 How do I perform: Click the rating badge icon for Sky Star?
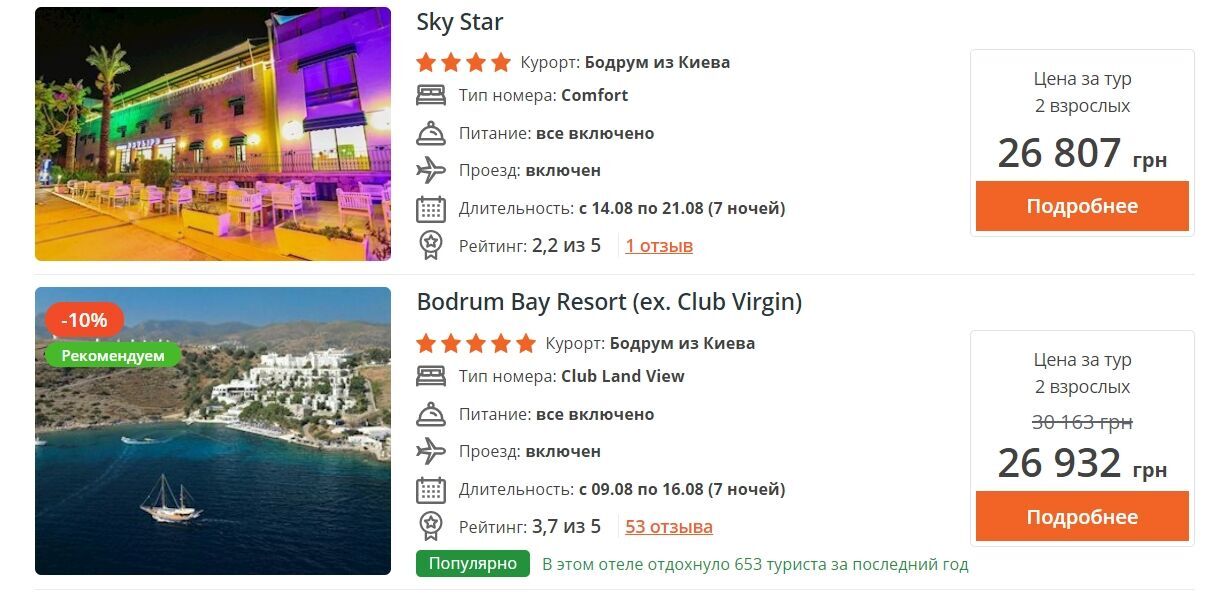431,245
